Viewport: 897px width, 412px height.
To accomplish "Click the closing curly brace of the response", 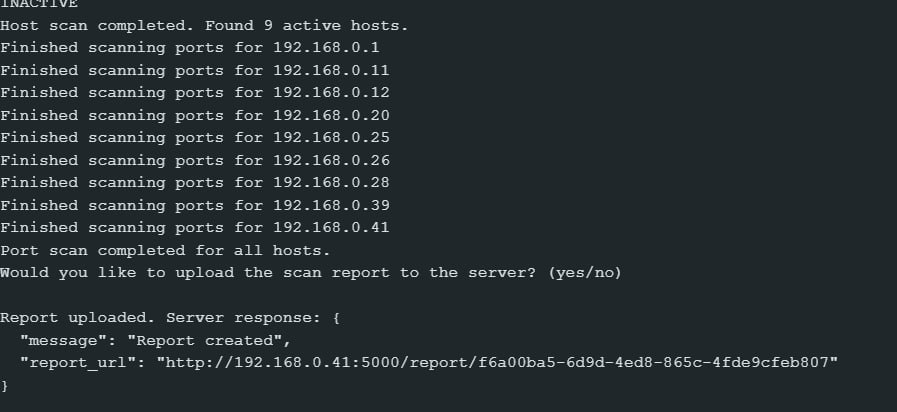I will tap(5, 385).
